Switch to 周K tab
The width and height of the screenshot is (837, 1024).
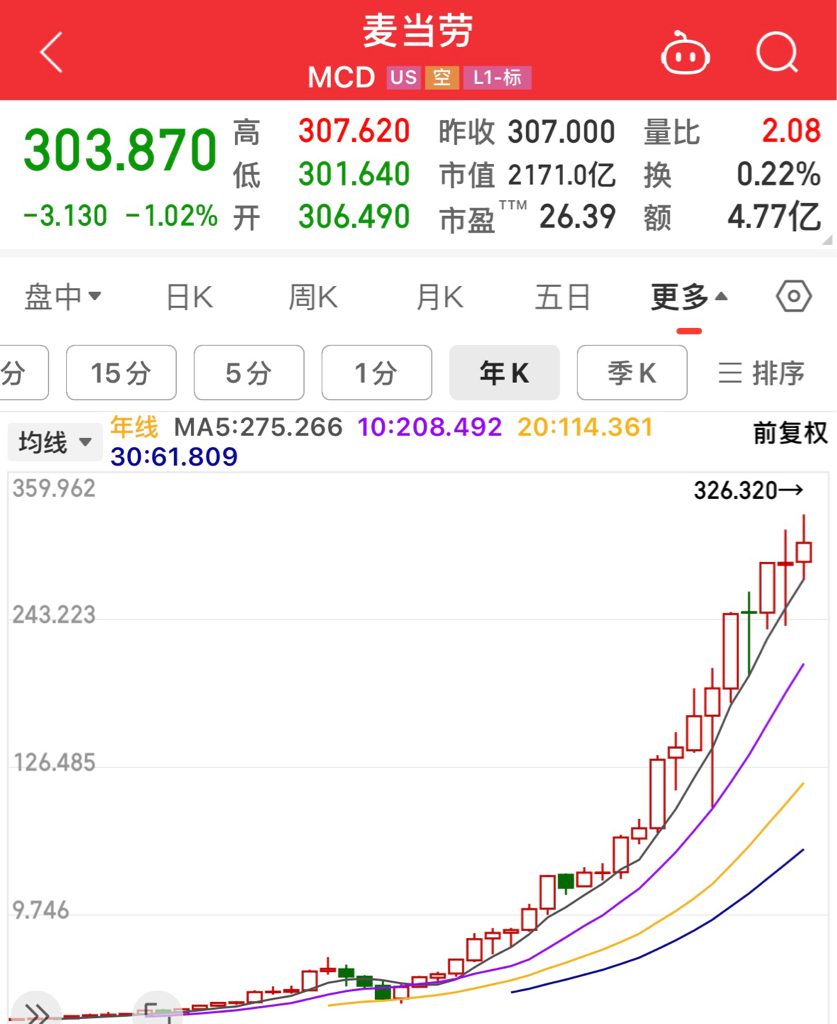(x=313, y=297)
